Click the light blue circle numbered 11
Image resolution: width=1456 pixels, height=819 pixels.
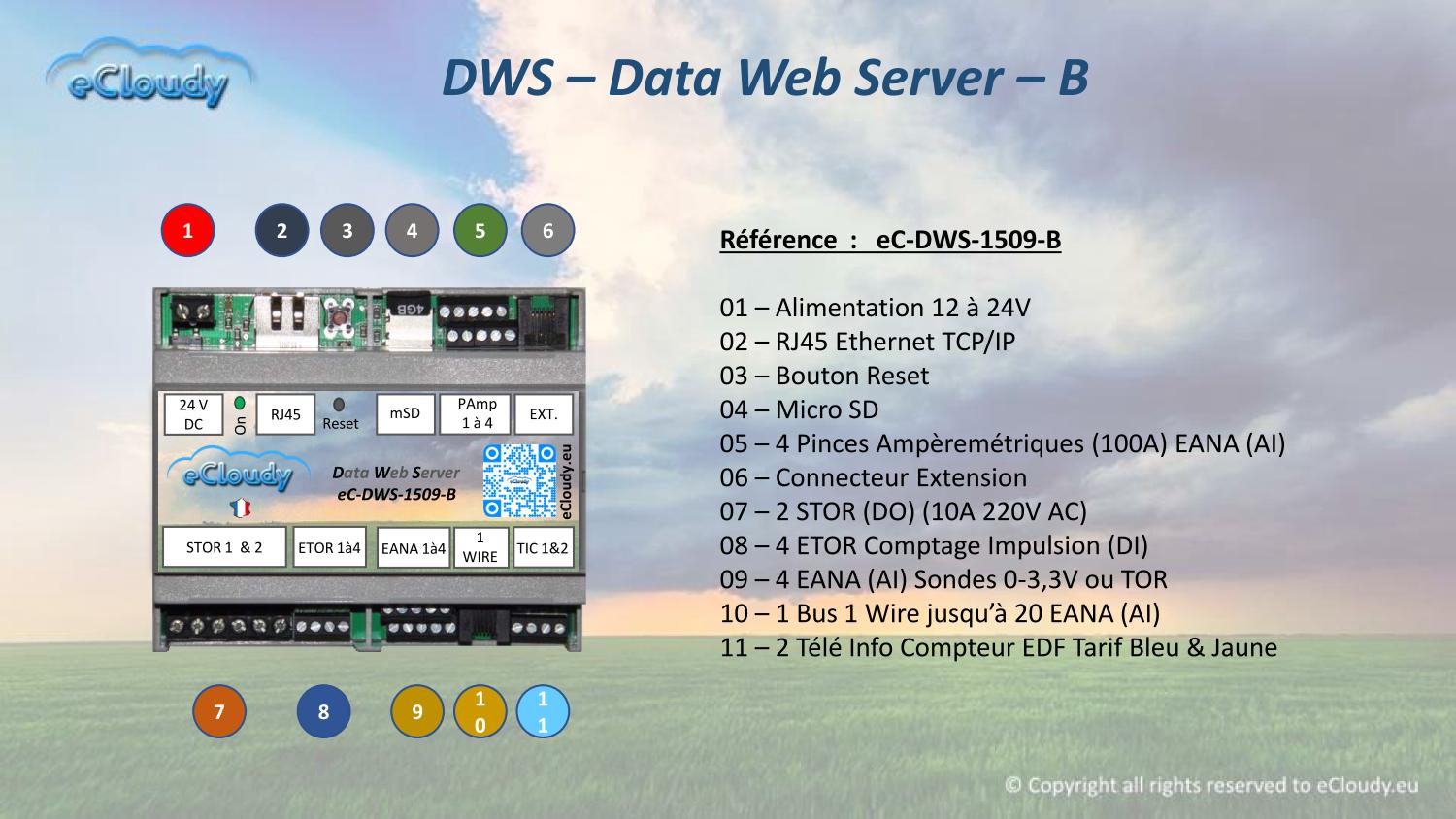543,711
